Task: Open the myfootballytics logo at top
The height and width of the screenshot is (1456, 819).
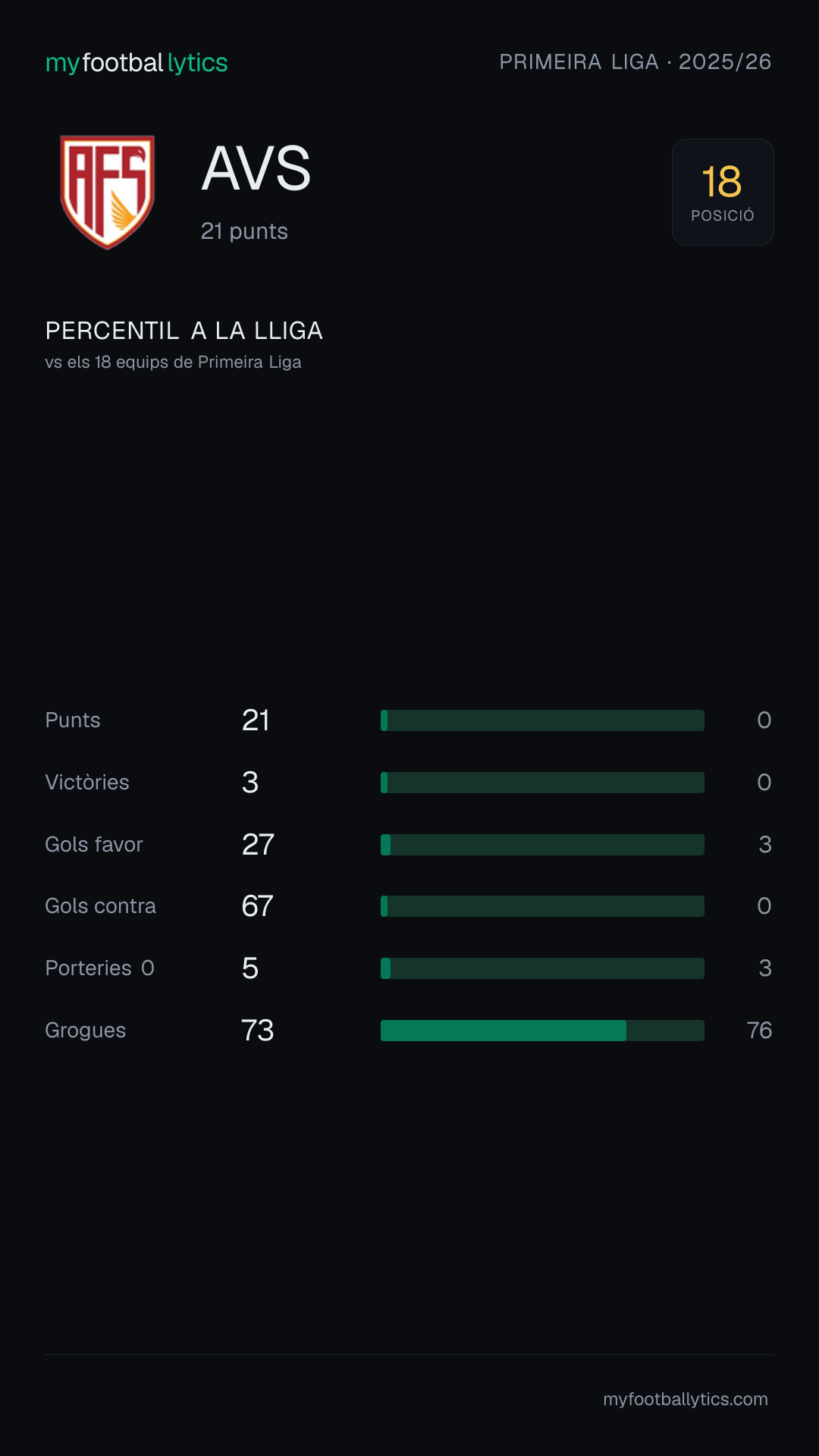Action: tap(136, 62)
